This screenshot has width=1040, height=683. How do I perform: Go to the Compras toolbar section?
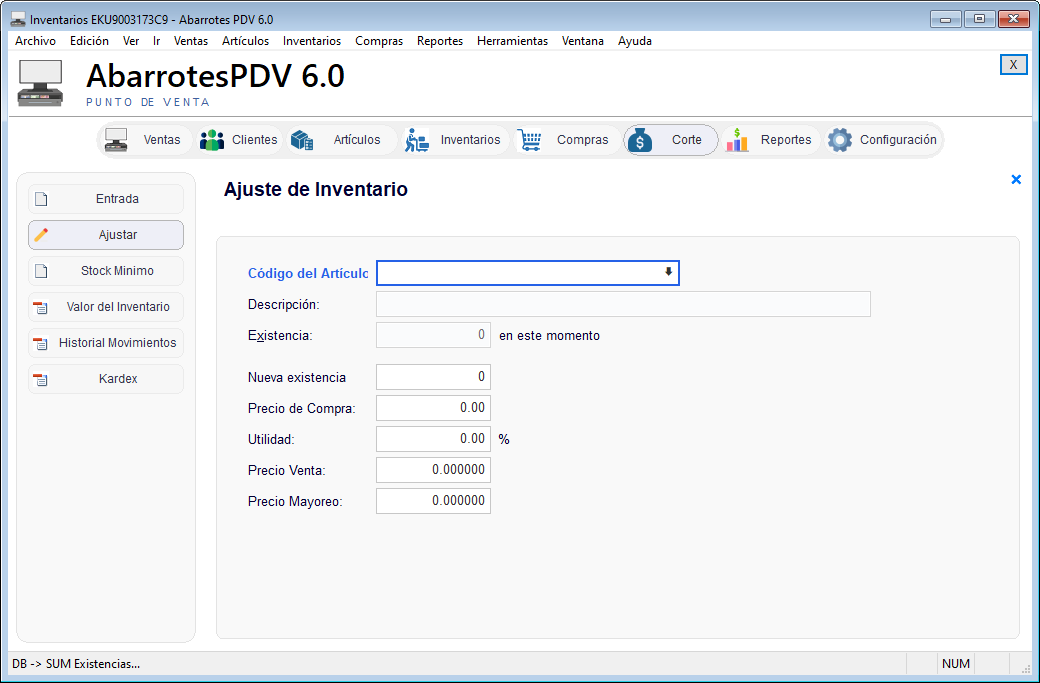(566, 140)
